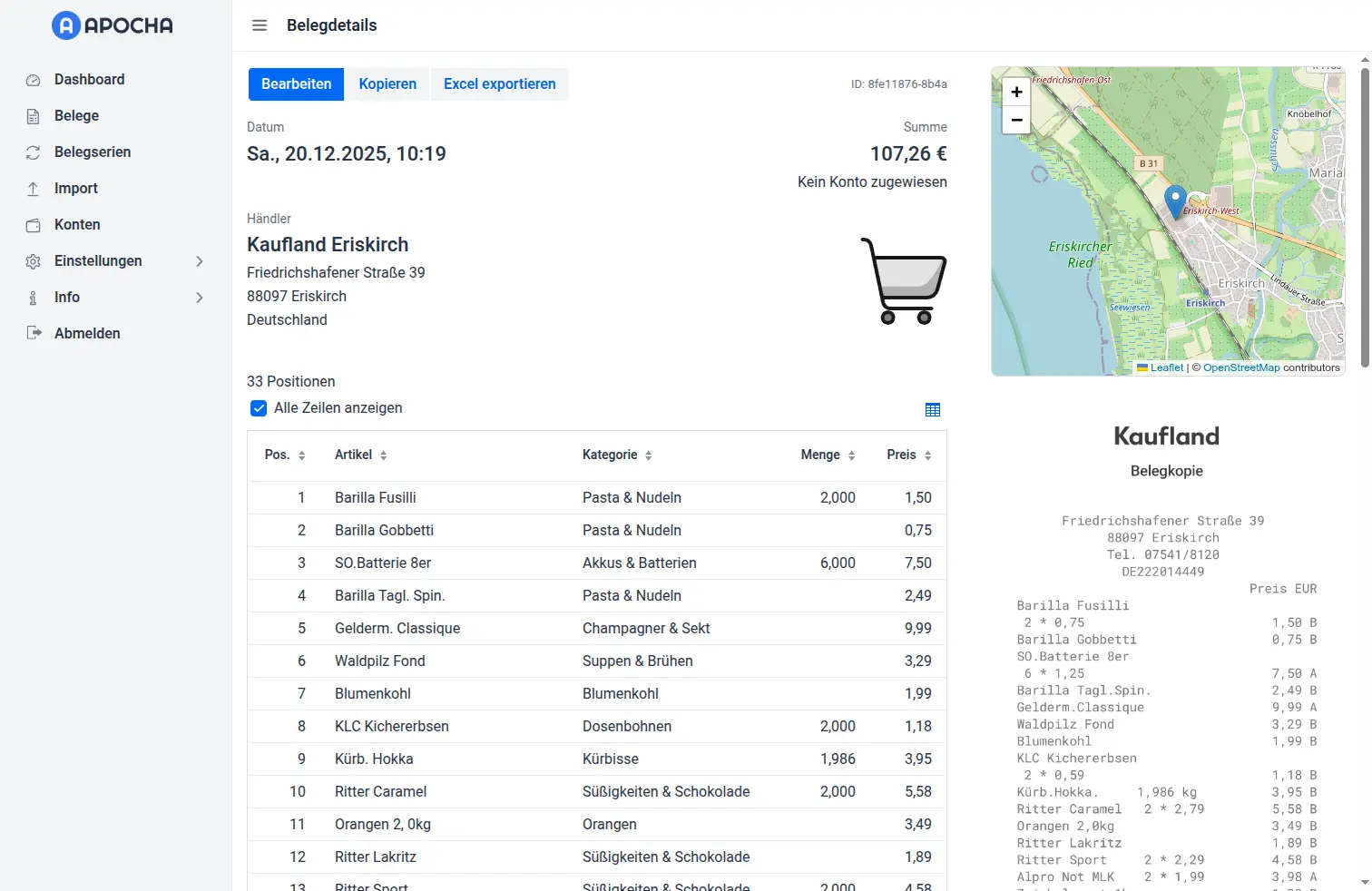Click the Einstellungen gear icon
The image size is (1372, 891).
33,260
